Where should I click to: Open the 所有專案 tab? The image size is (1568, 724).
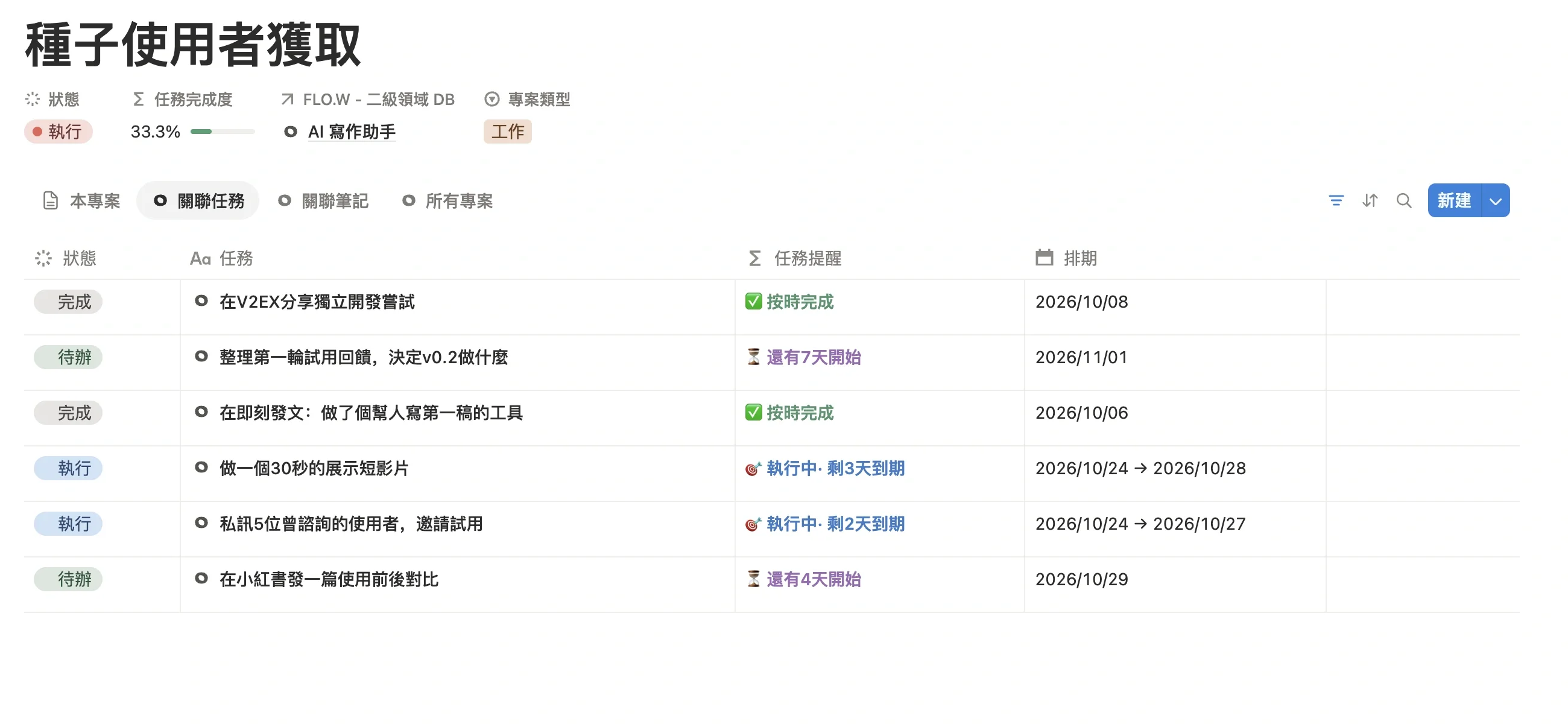coord(447,201)
